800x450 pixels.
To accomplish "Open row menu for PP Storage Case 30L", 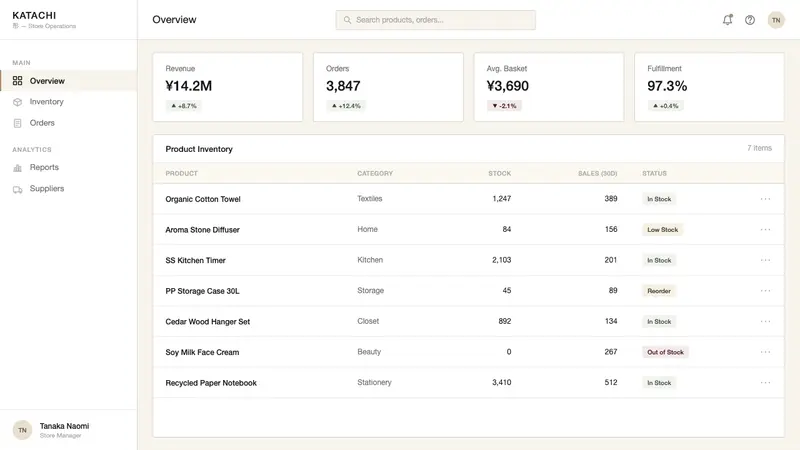I will pyautogui.click(x=765, y=291).
